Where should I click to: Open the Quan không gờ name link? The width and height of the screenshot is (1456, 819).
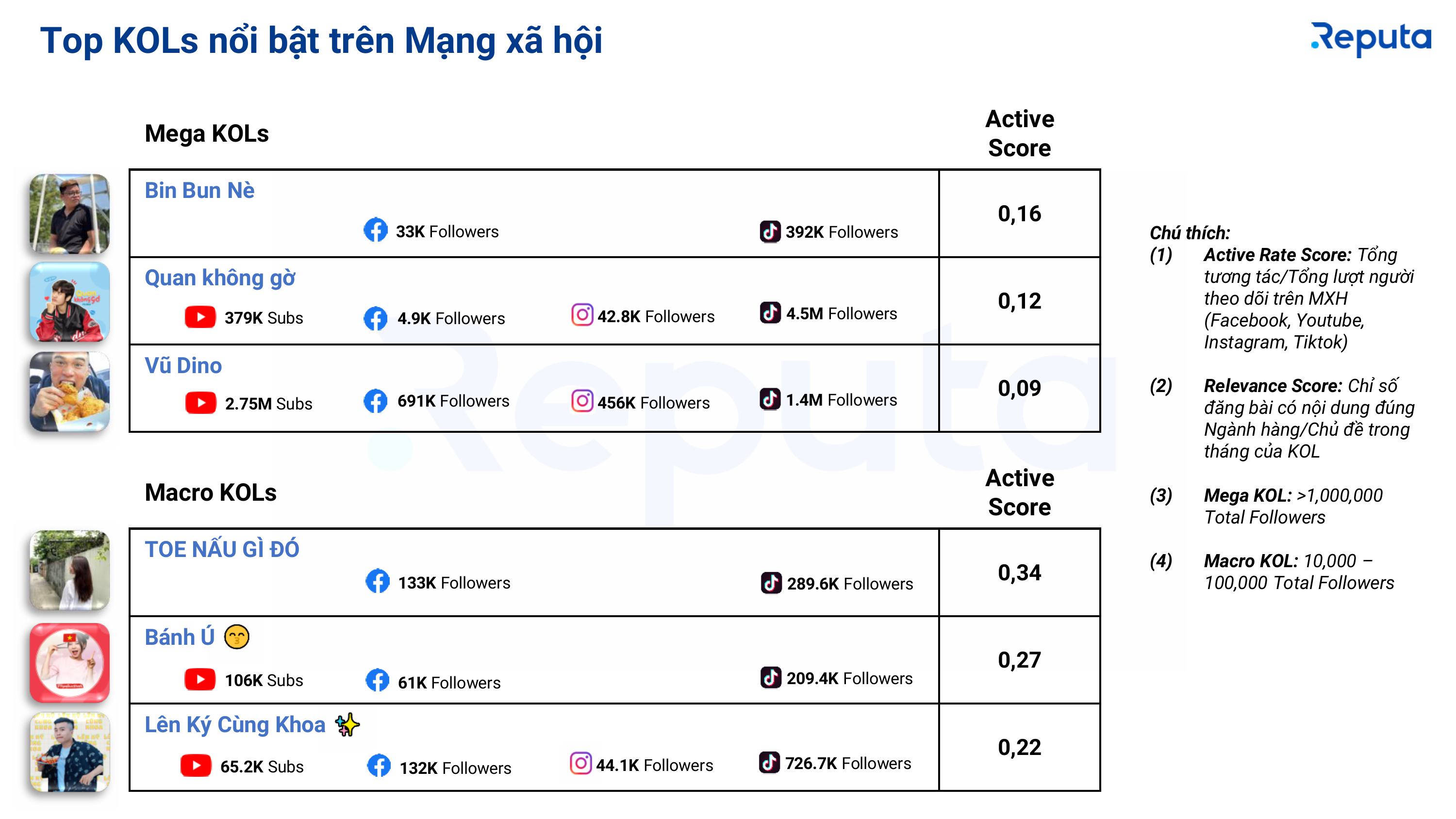[220, 278]
